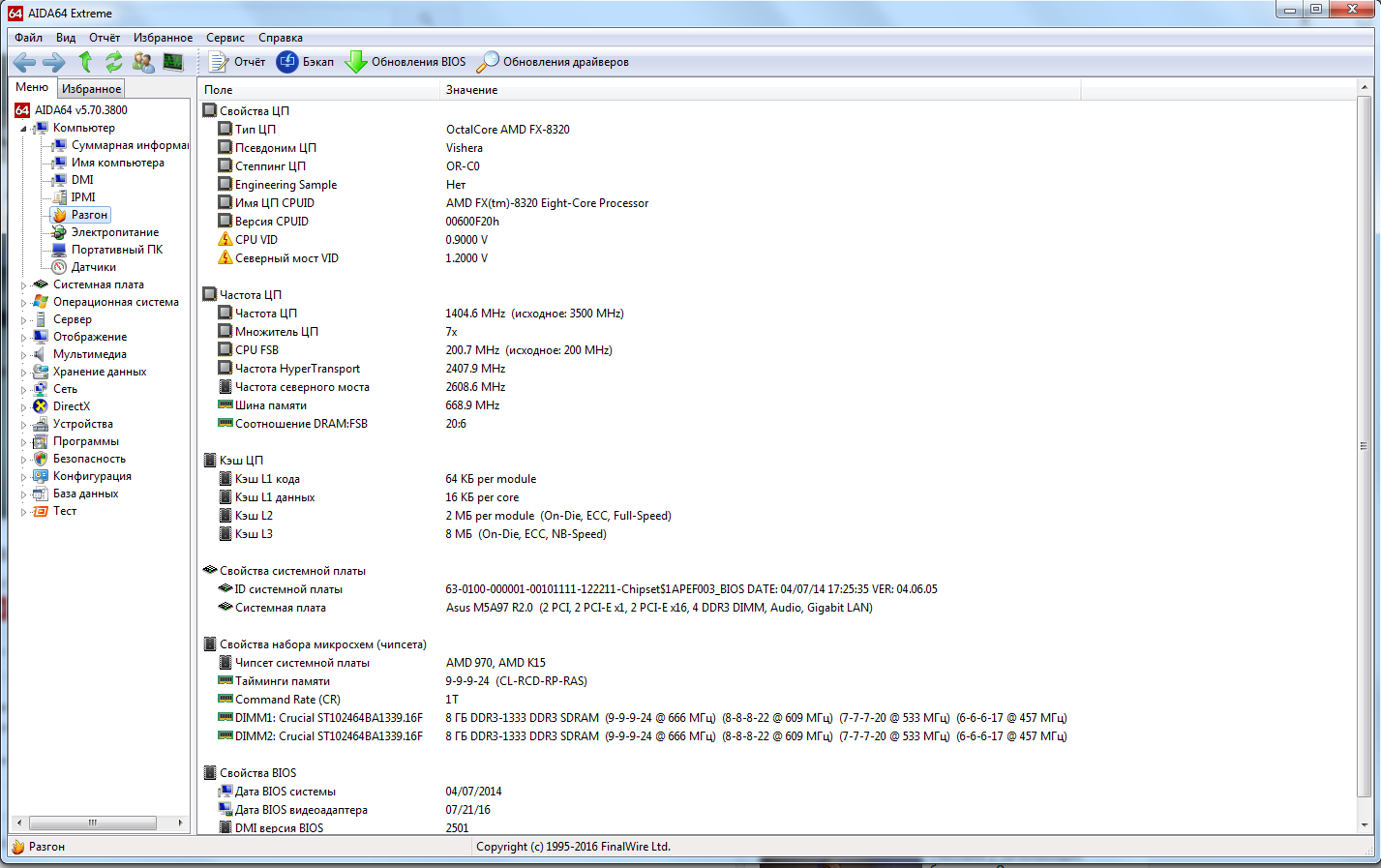Click the chip icon beside Тип ЦП
The image size is (1381, 868).
pos(225,129)
